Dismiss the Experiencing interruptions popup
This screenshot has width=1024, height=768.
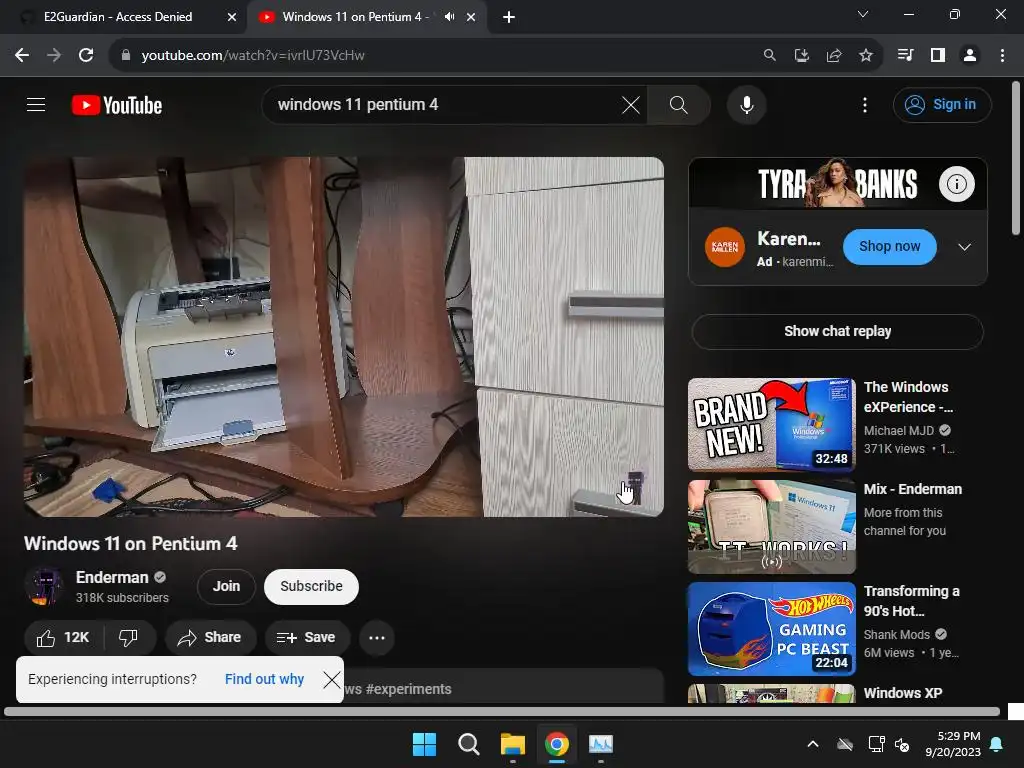(332, 679)
